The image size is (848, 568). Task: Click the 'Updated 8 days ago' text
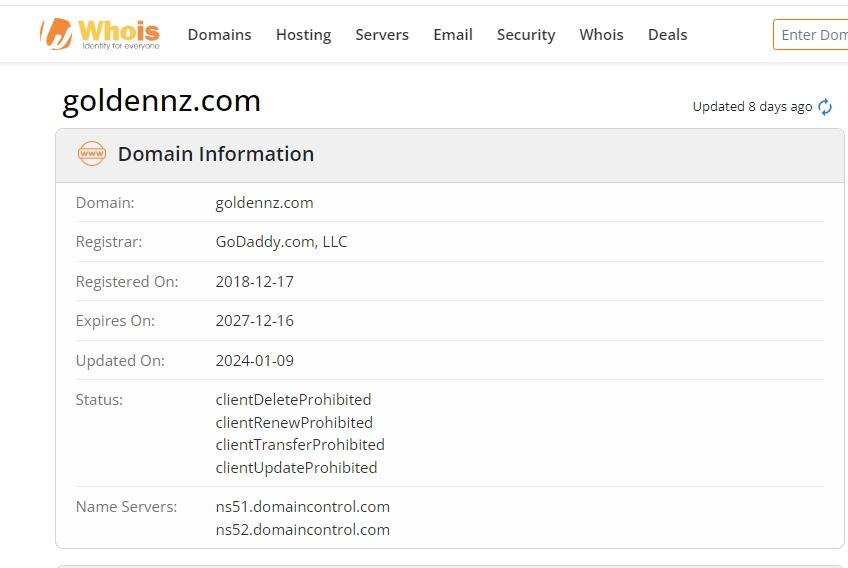click(x=752, y=107)
